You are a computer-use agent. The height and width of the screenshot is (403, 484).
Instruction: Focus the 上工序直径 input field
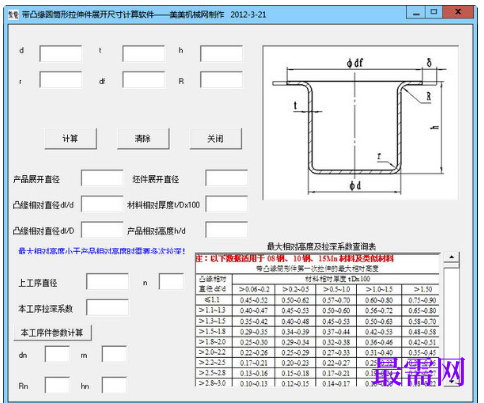click(x=107, y=282)
